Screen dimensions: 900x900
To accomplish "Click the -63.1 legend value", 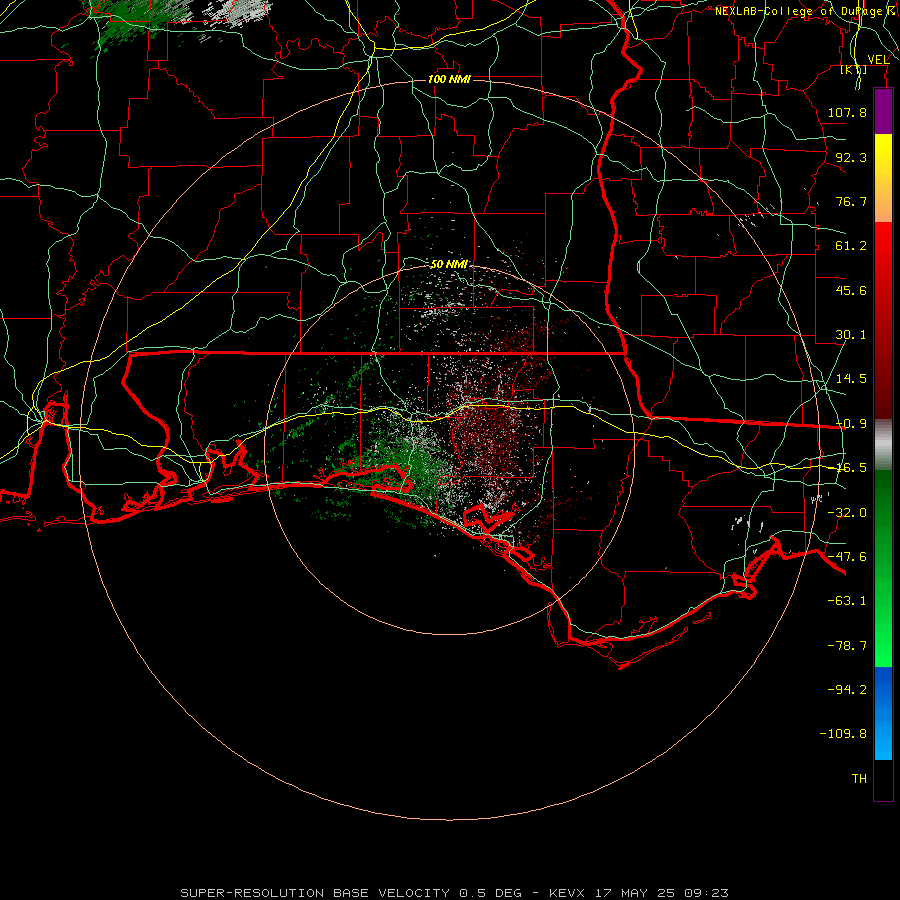I will [x=847, y=601].
